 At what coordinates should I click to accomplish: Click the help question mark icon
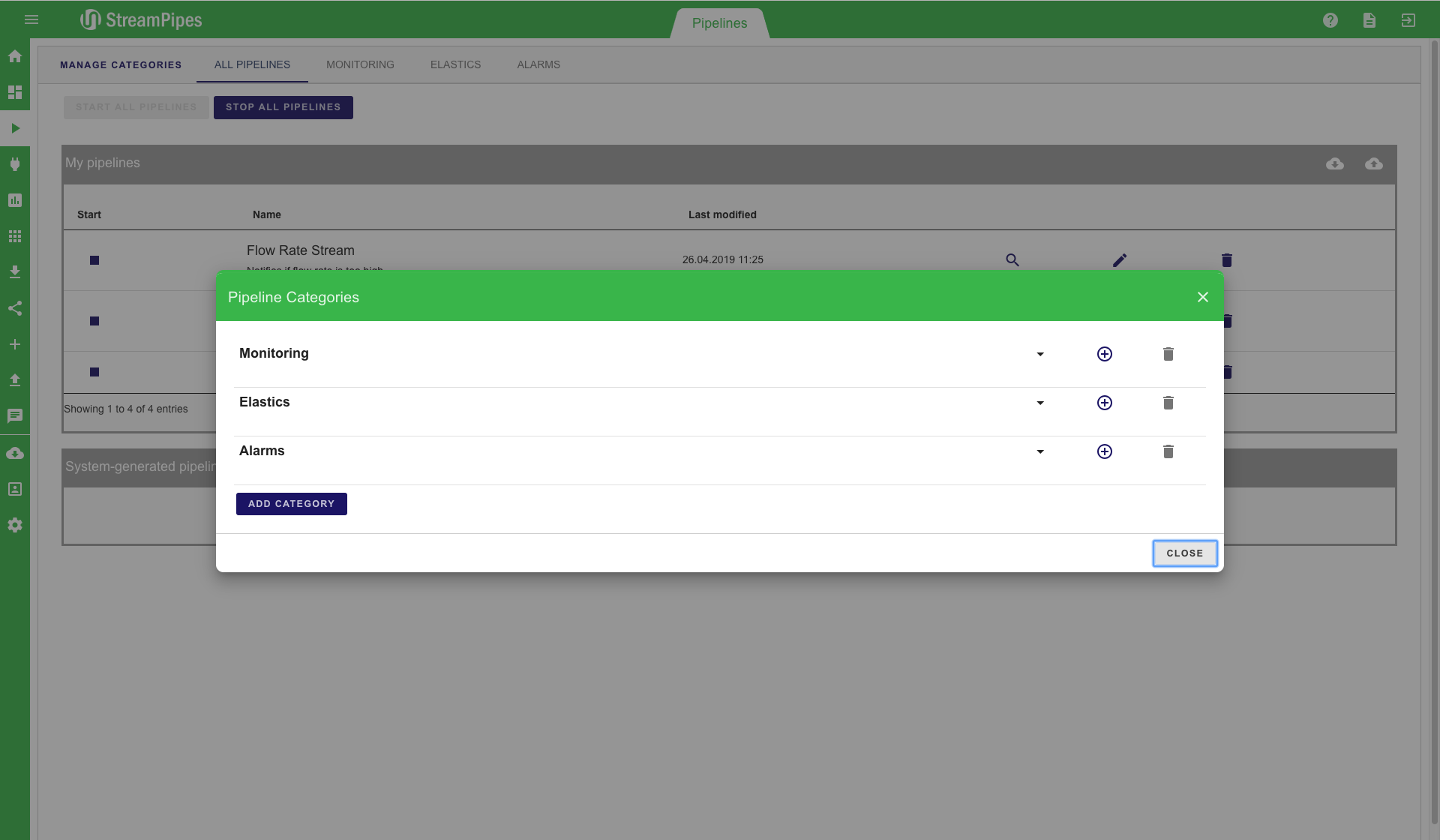coord(1330,20)
